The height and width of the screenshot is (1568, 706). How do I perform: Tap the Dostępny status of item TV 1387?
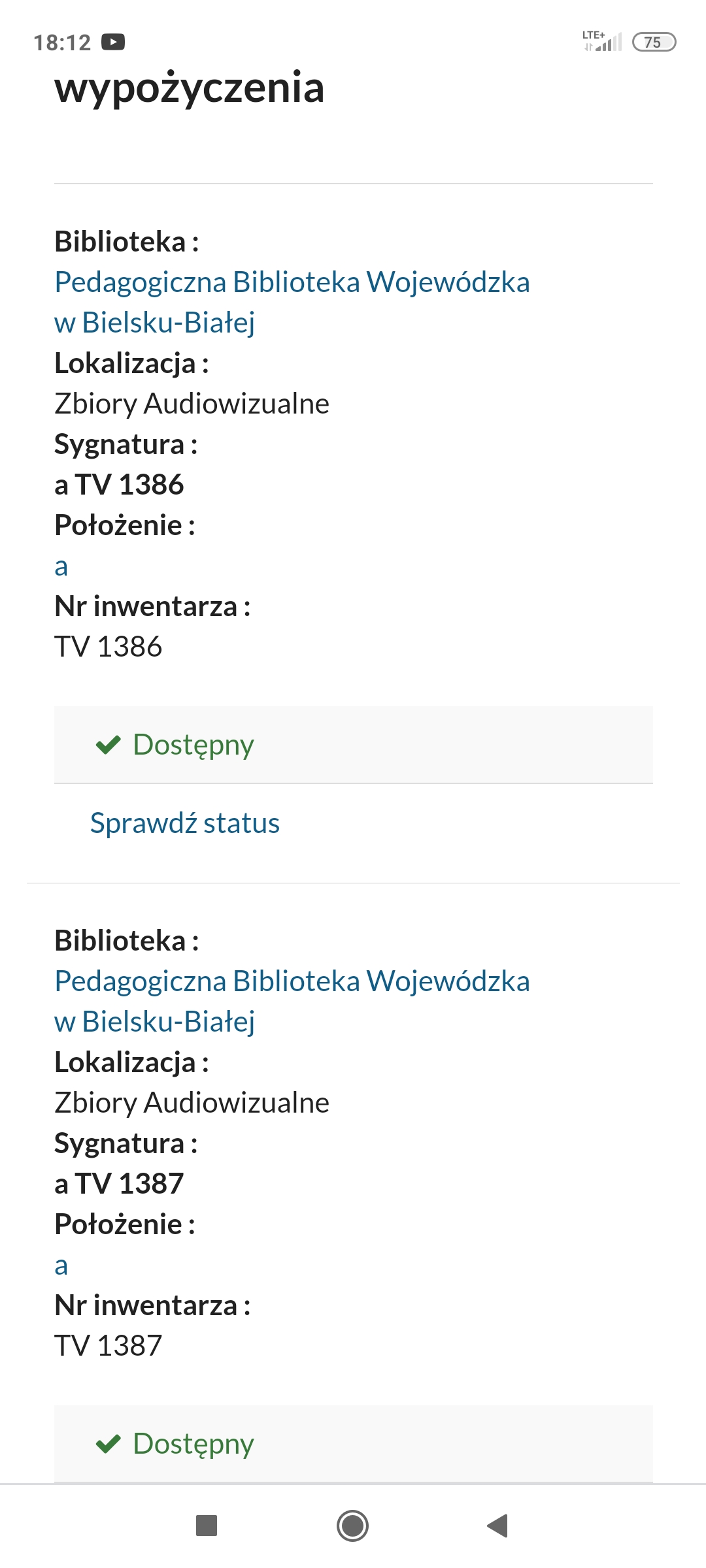point(193,1444)
